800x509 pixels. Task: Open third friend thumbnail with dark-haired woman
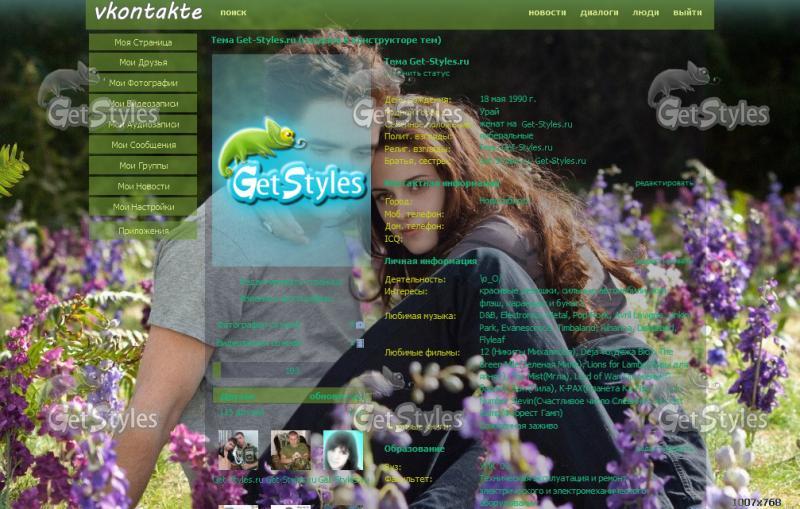(x=343, y=450)
